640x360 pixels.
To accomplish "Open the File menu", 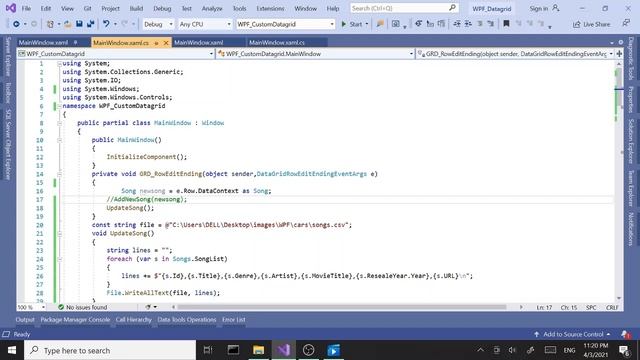I will [x=26, y=8].
